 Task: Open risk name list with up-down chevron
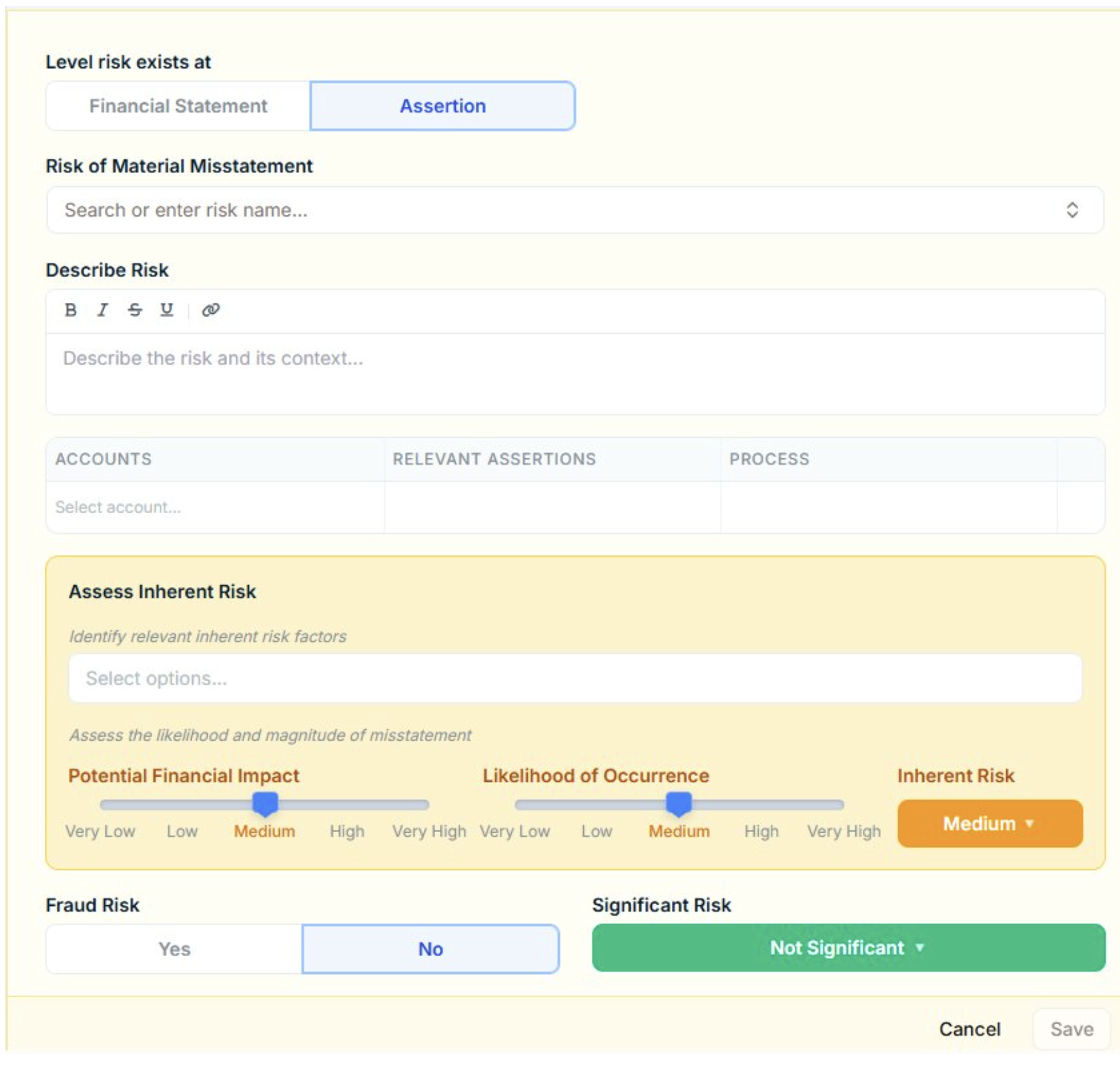point(1072,210)
